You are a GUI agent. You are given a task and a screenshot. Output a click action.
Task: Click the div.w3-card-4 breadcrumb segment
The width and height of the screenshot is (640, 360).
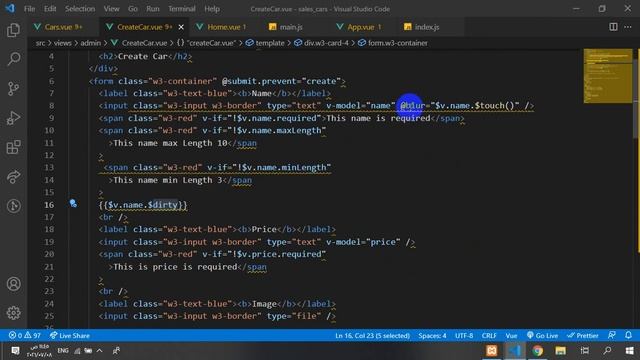[322, 43]
